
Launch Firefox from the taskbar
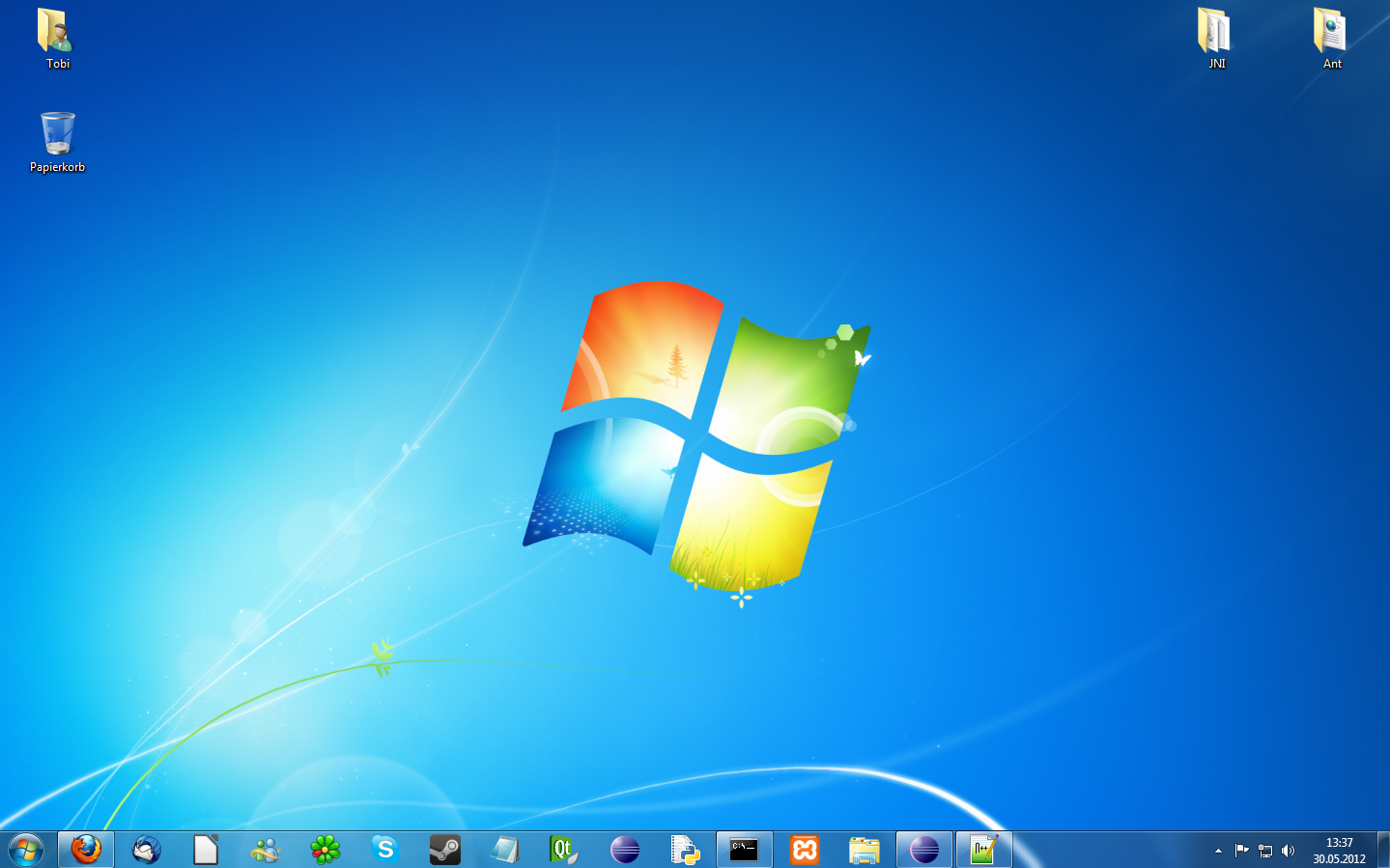(x=86, y=850)
